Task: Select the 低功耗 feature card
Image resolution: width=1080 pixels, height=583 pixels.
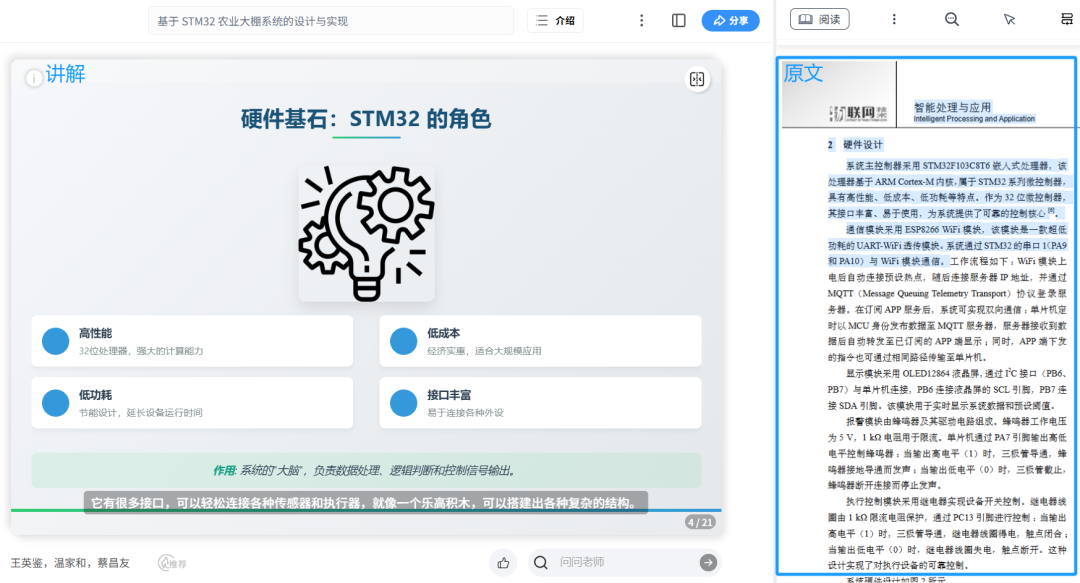Action: coord(192,402)
